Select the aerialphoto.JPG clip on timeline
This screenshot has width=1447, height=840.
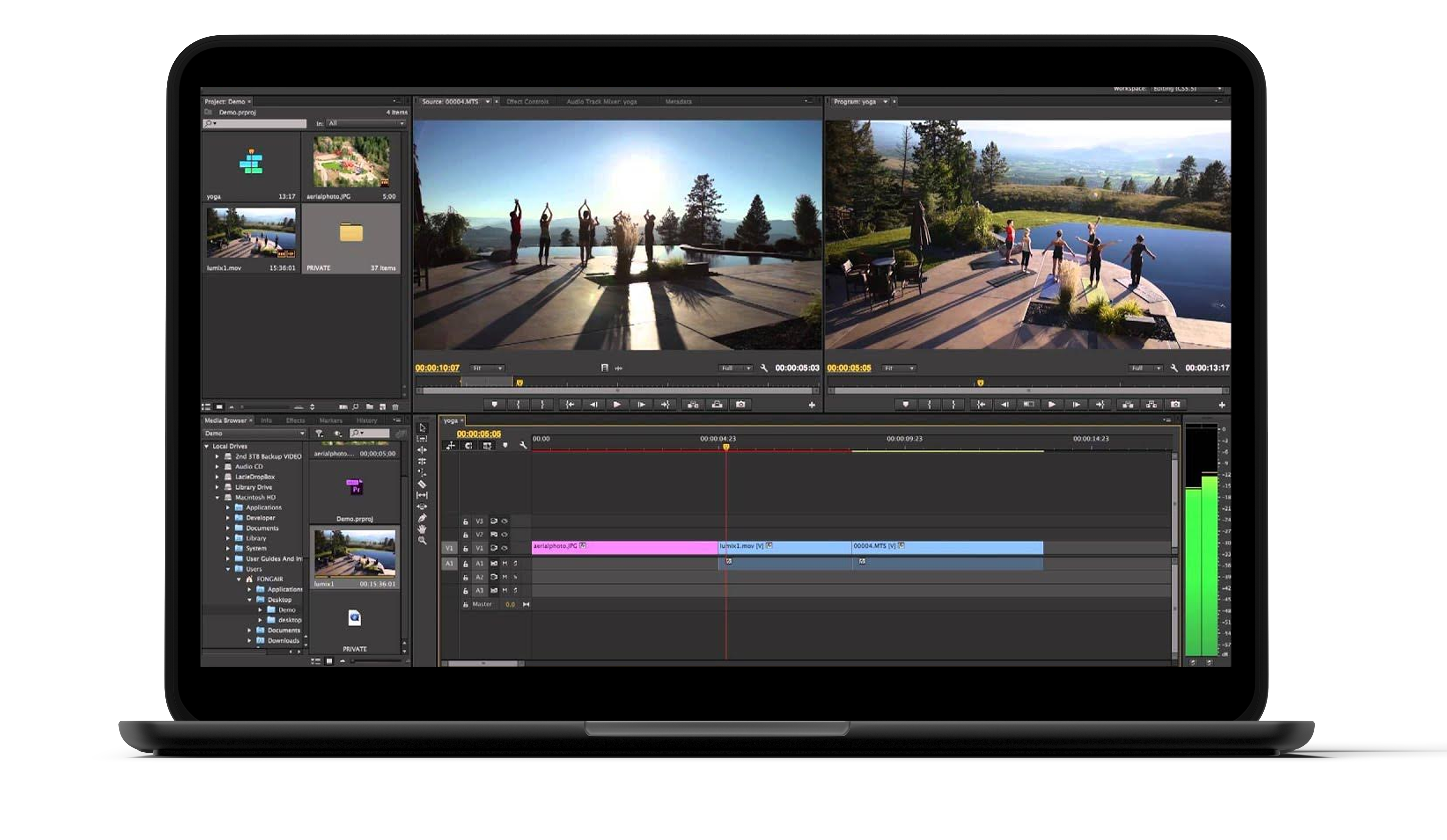(625, 548)
